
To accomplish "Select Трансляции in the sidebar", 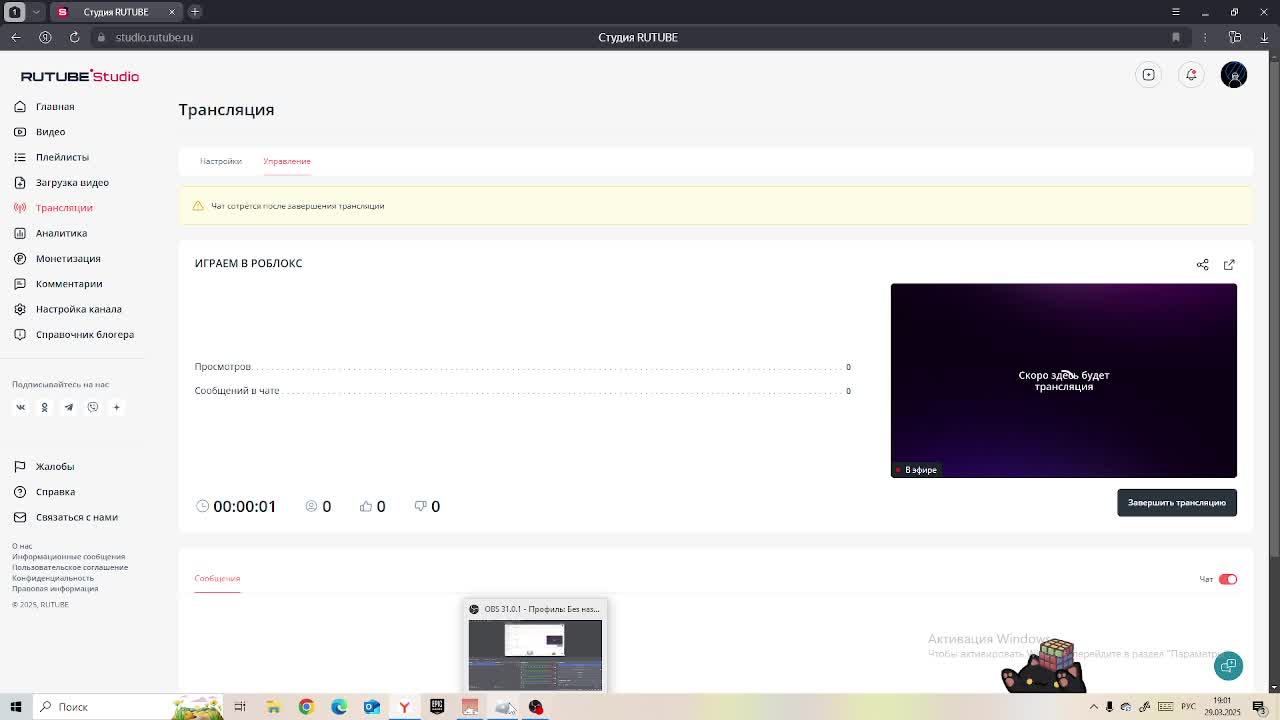I will [53, 208].
